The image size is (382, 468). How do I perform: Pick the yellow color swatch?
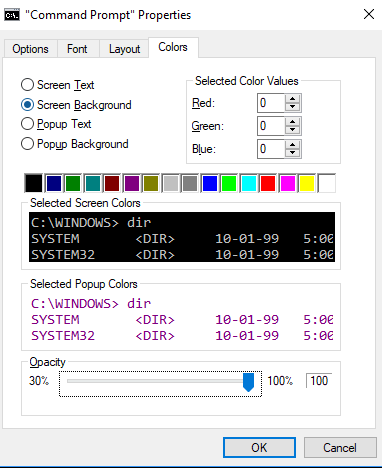(x=307, y=183)
